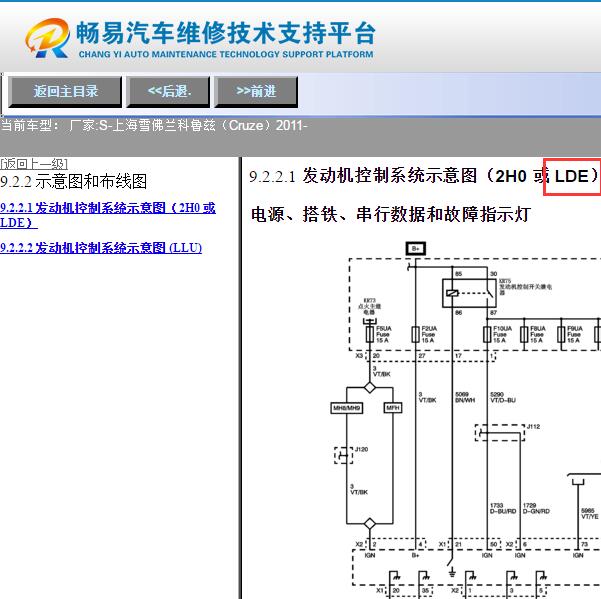Click the F10UA fuse symbol
601x599 pixels.
pos(487,334)
